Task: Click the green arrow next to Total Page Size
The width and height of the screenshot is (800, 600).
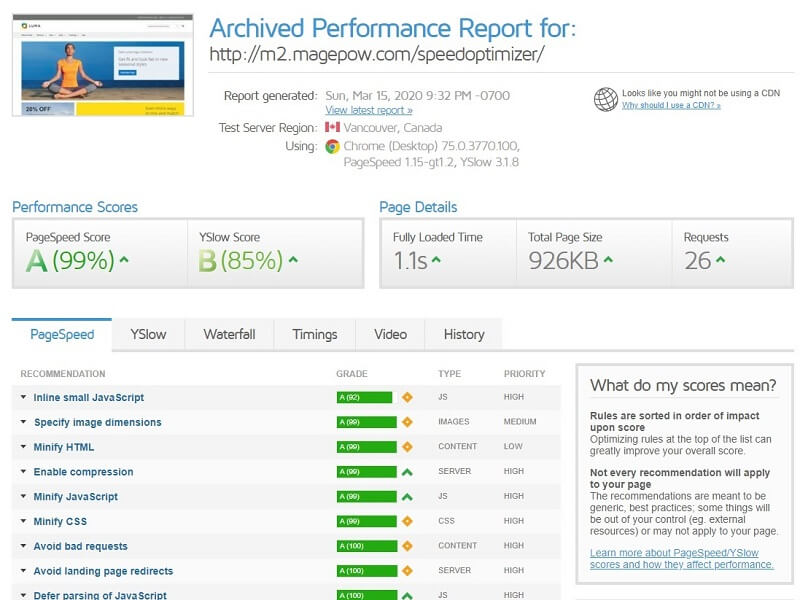Action: (x=608, y=261)
